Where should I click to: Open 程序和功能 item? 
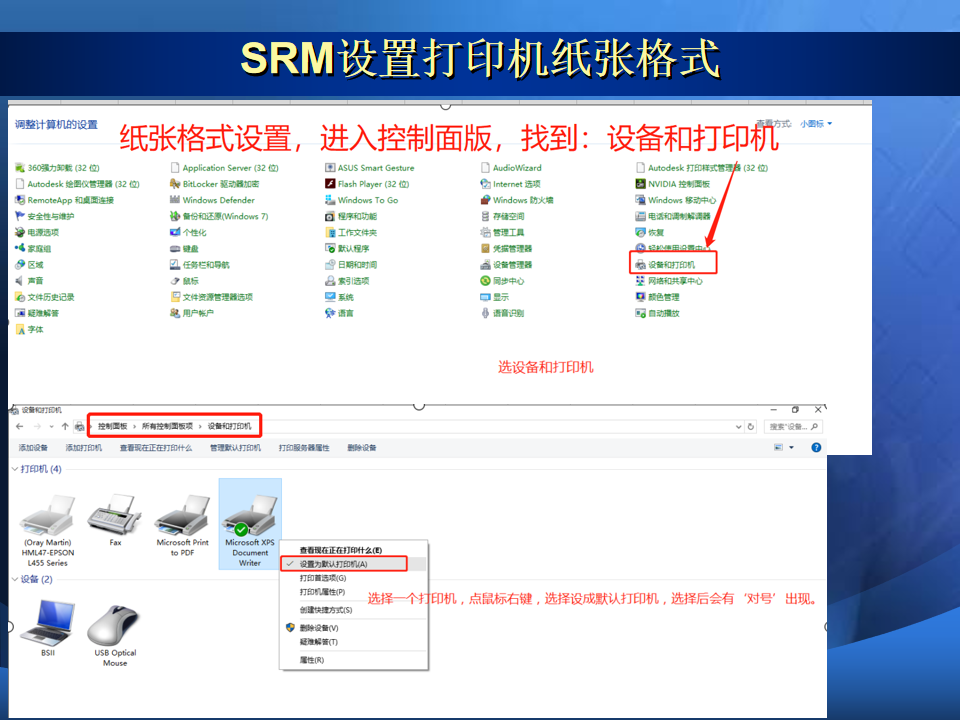pos(351,216)
